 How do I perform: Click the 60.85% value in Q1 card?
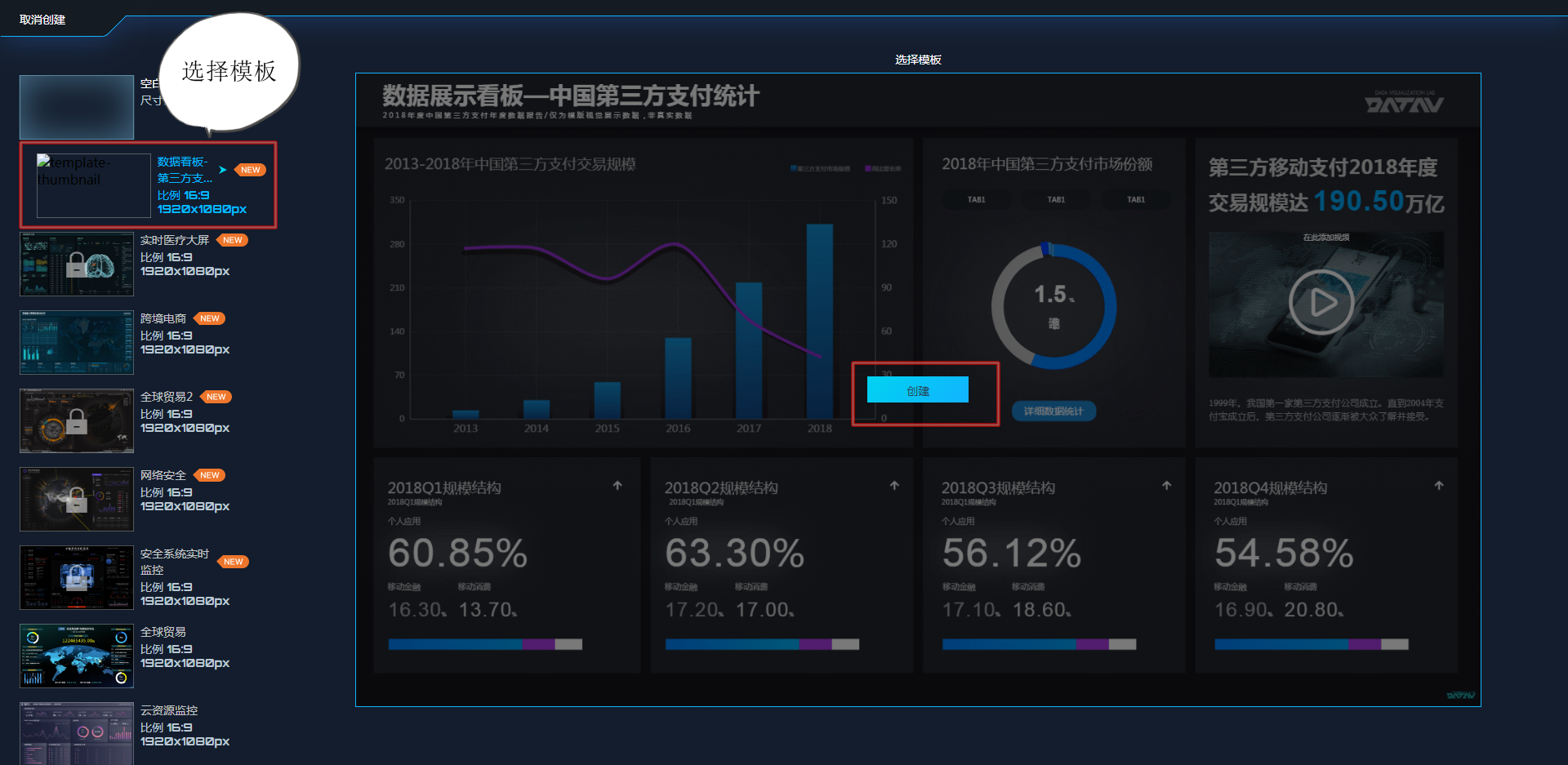click(x=457, y=553)
